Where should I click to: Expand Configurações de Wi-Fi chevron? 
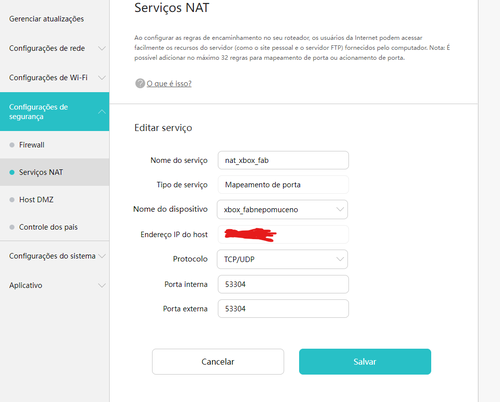click(102, 78)
